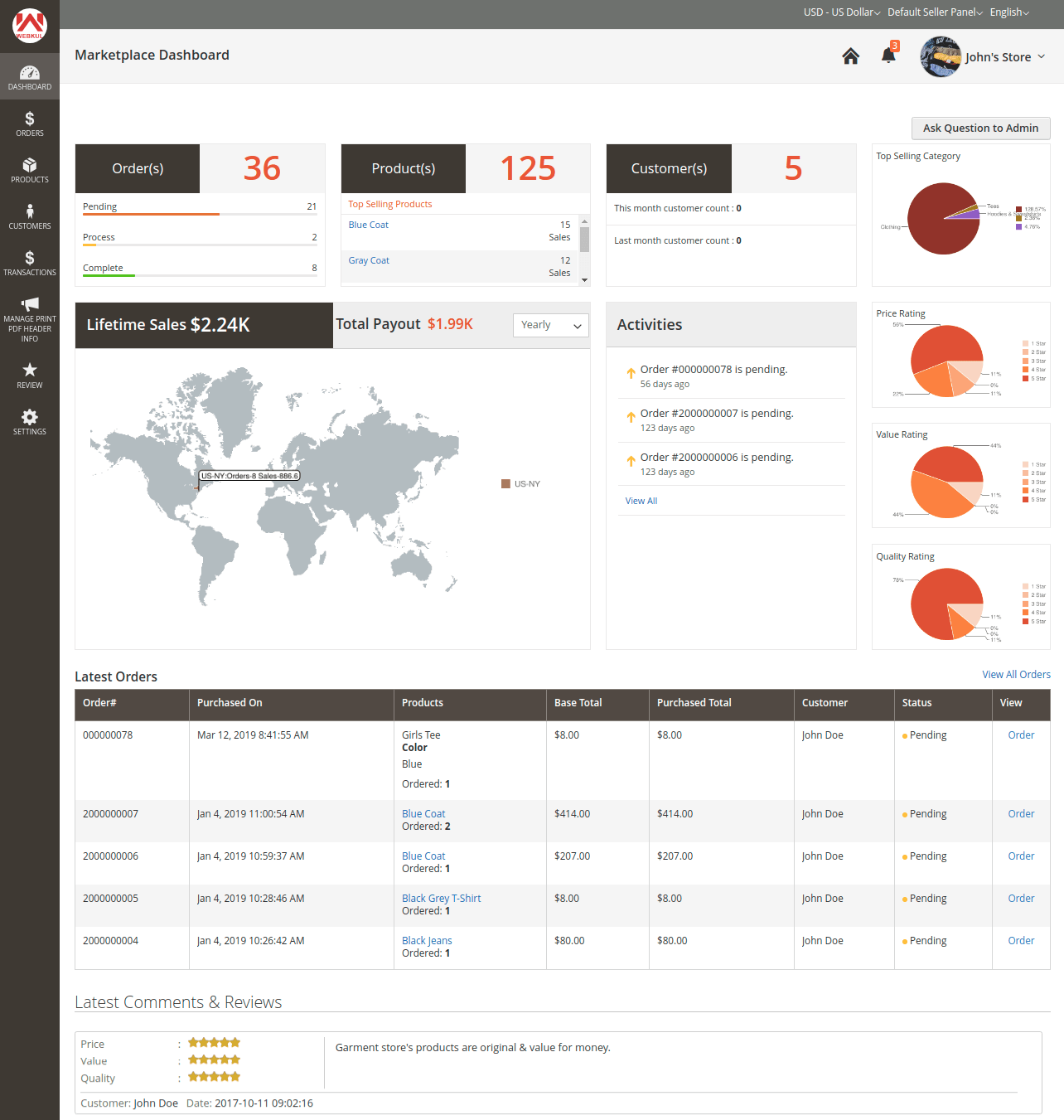Click John's Store profile avatar
Viewport: 1064px width, 1120px height.
coord(941,56)
